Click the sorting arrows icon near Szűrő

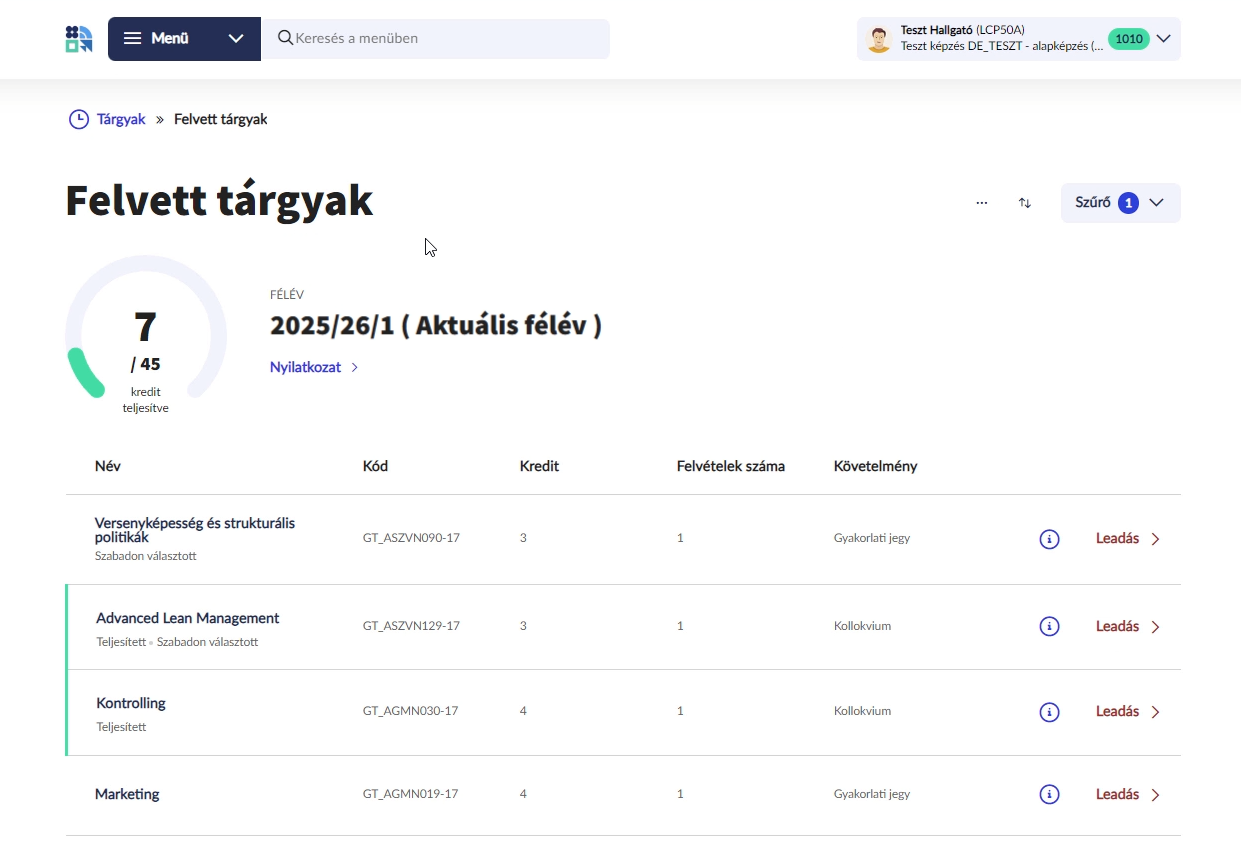pos(1024,202)
